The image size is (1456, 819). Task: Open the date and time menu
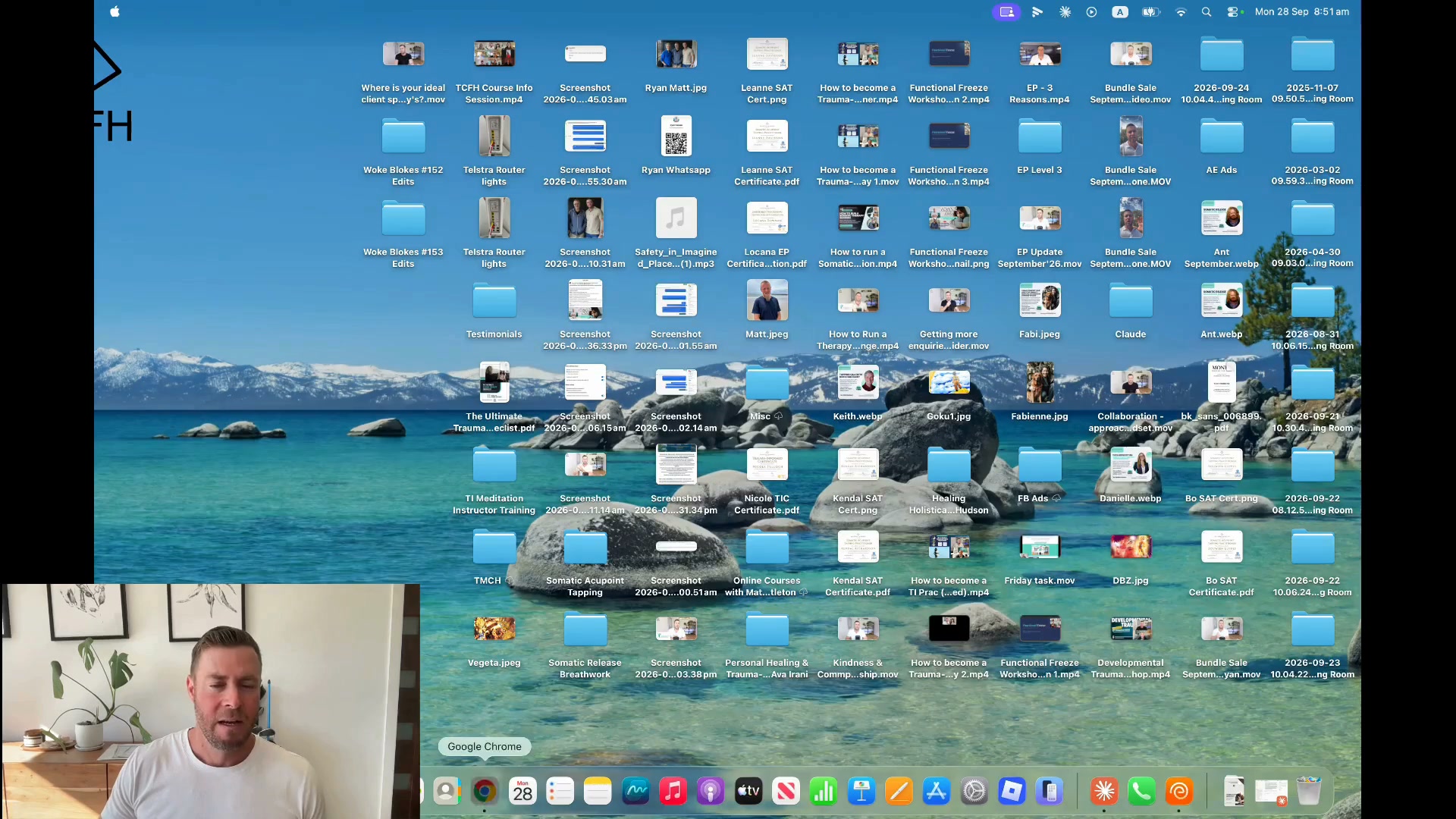tap(1302, 11)
